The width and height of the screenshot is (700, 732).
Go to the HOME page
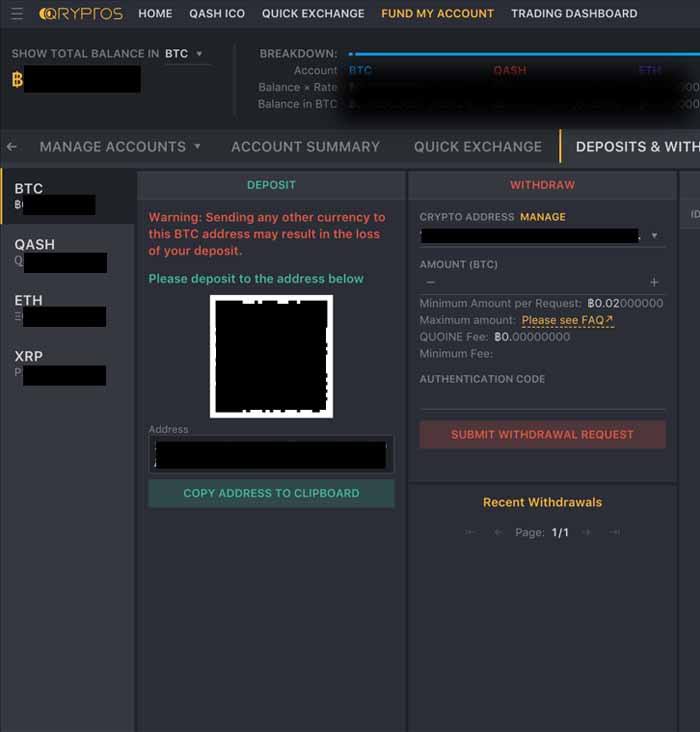155,14
